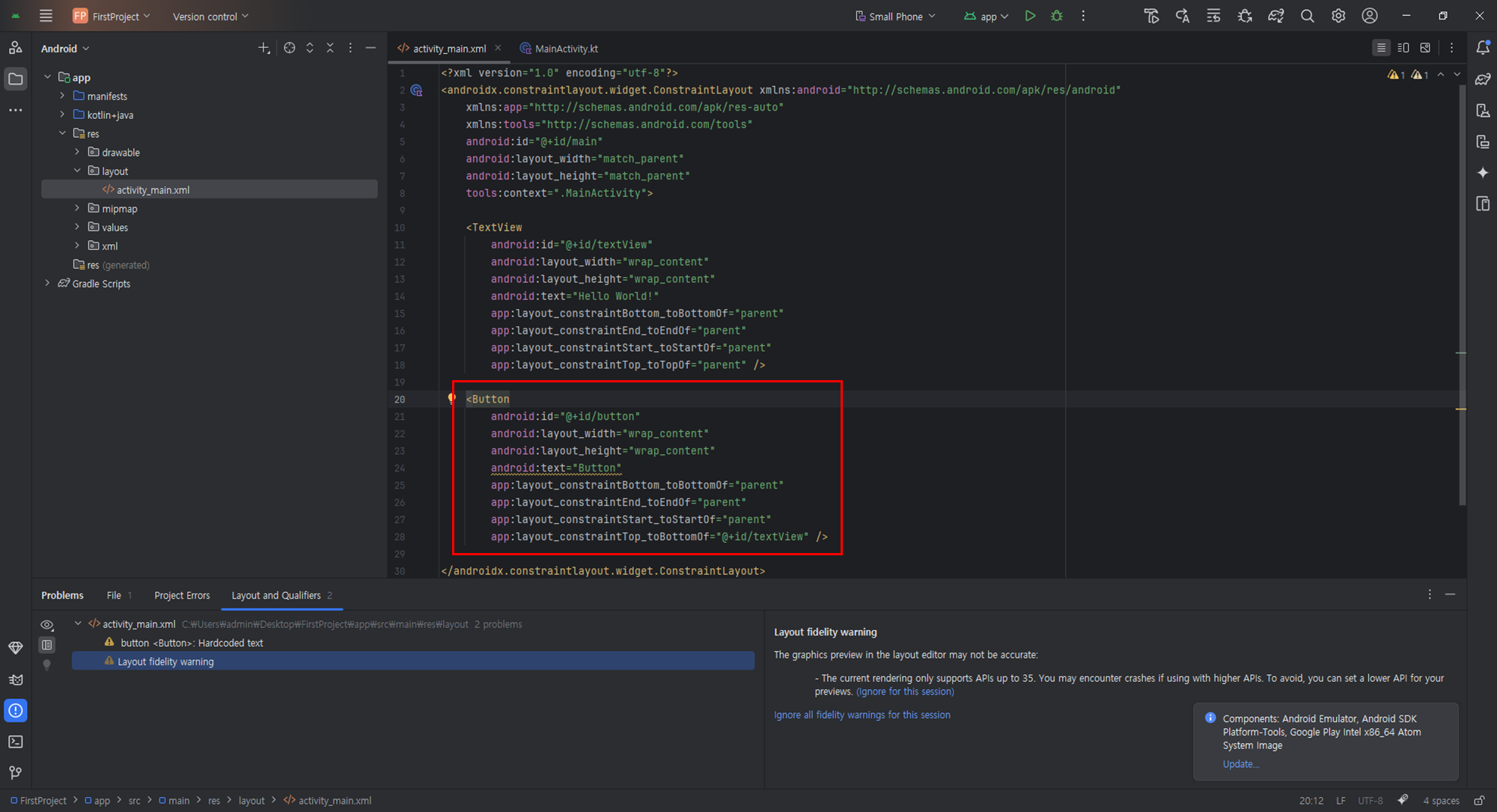Click the Debug app bug icon
Screen dimensions: 1497x812
coord(1057,16)
